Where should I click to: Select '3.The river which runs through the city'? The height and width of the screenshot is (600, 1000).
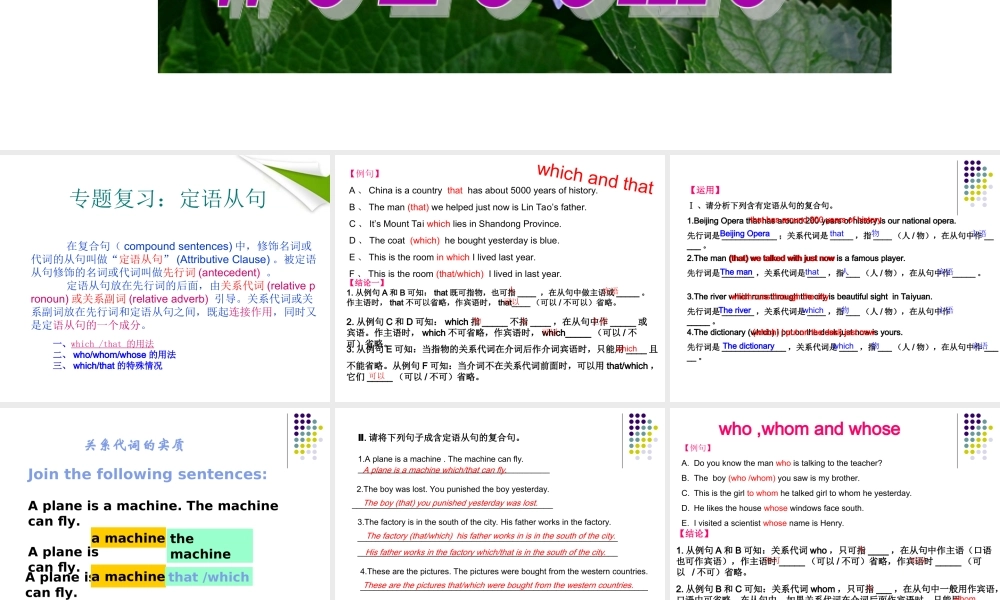[809, 296]
